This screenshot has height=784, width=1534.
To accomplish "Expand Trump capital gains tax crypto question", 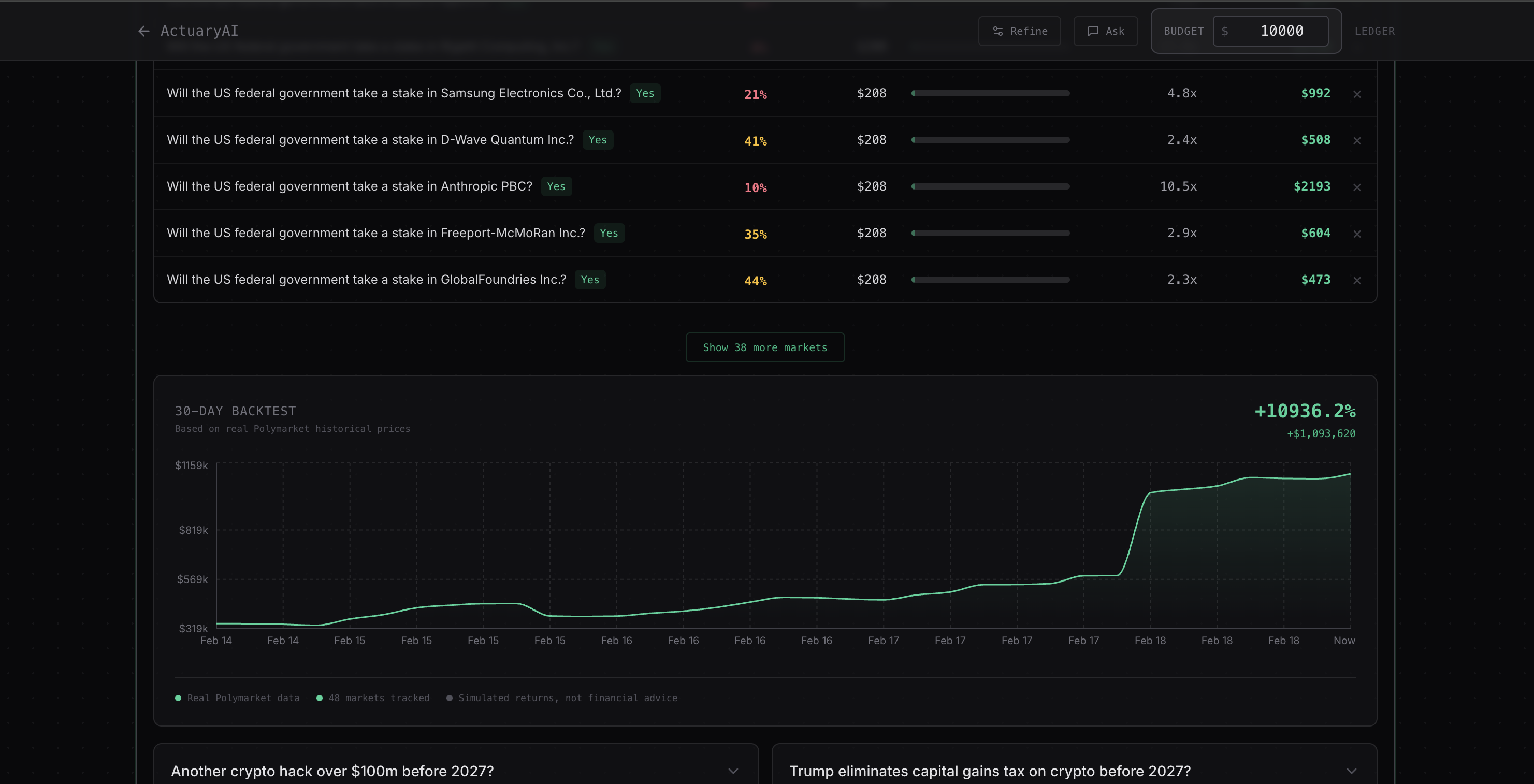I will [1351, 771].
